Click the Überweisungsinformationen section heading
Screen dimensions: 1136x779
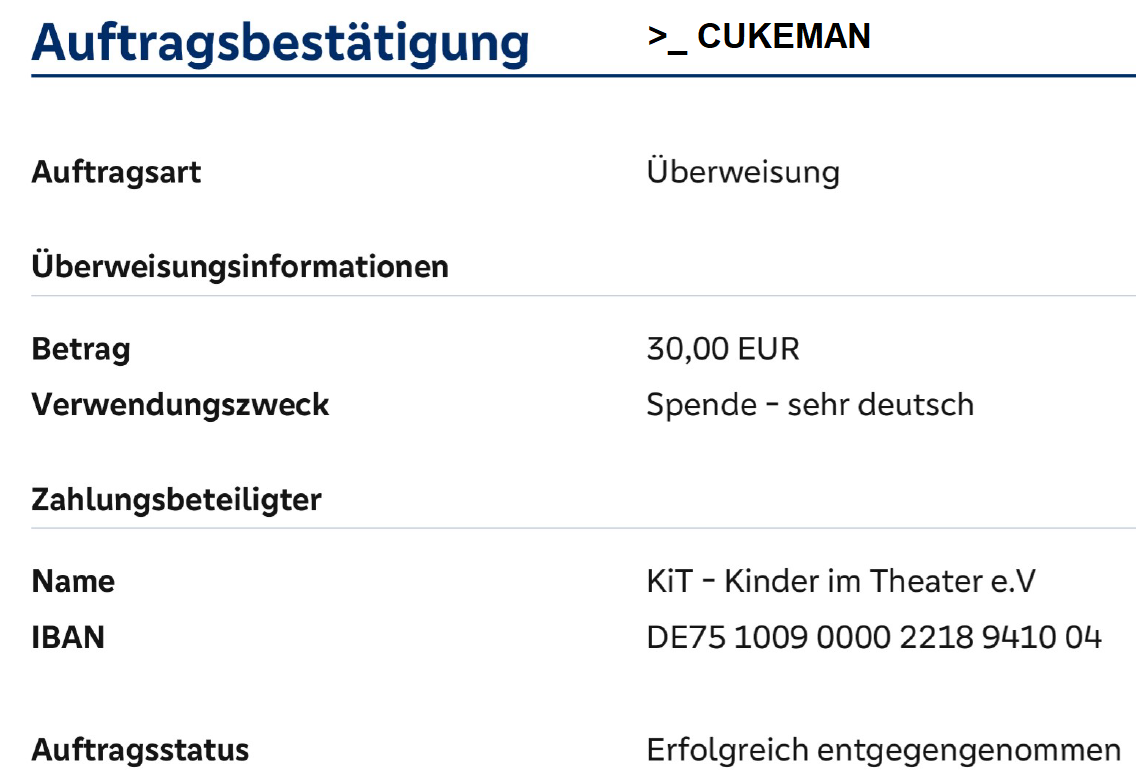click(x=240, y=267)
